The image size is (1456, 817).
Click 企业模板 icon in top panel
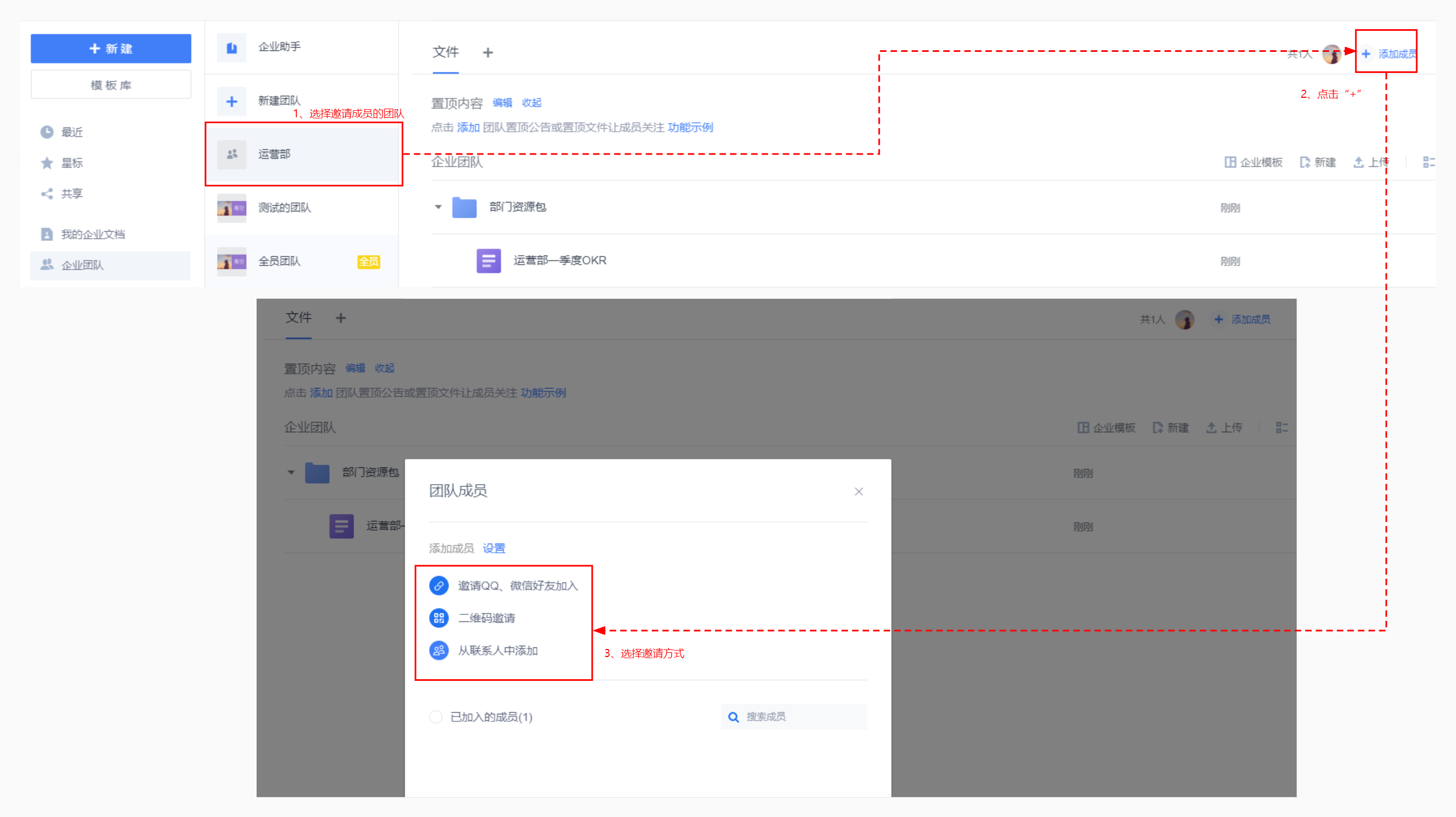[1230, 162]
